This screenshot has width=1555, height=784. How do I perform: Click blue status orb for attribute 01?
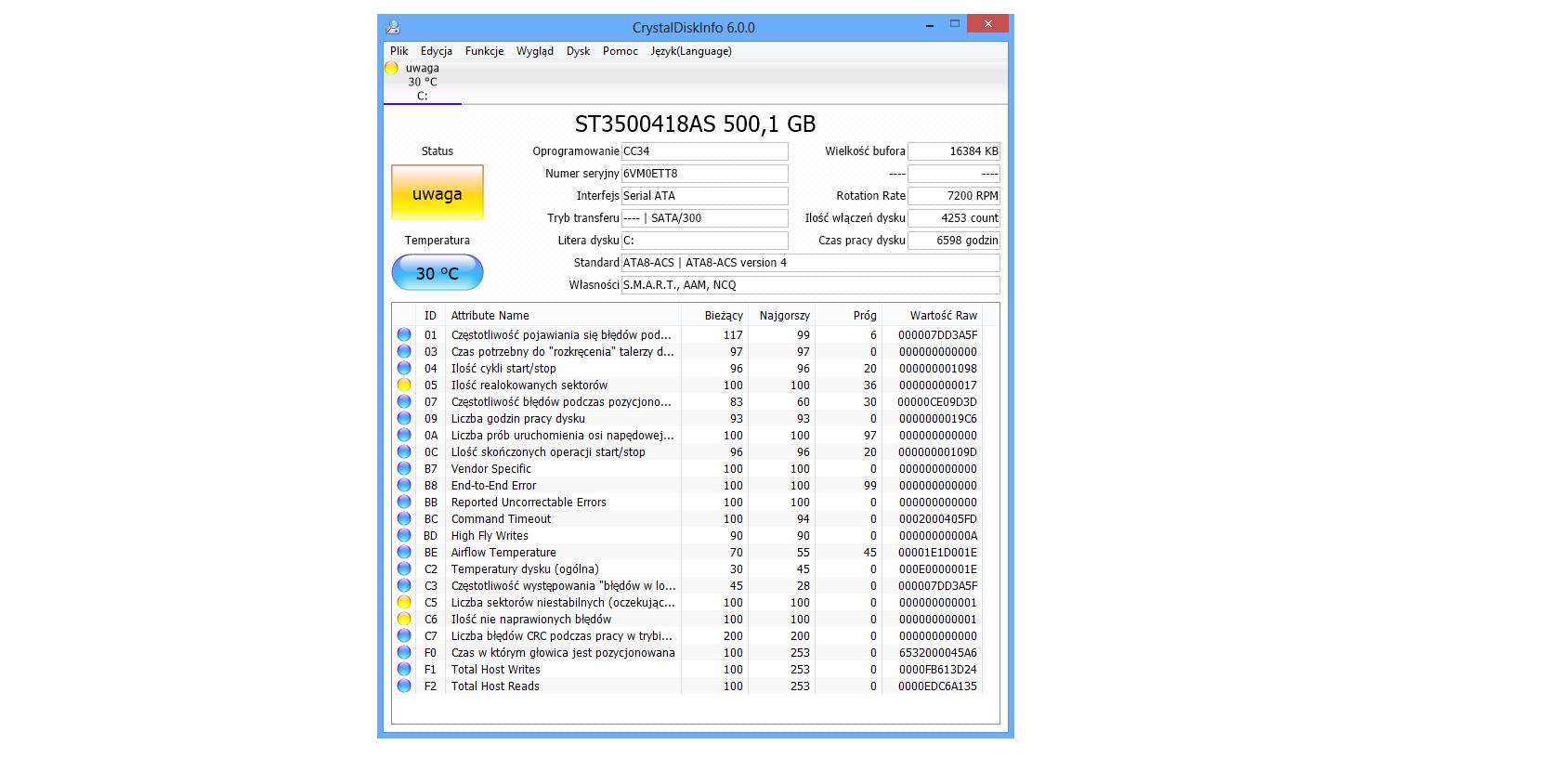tap(404, 334)
